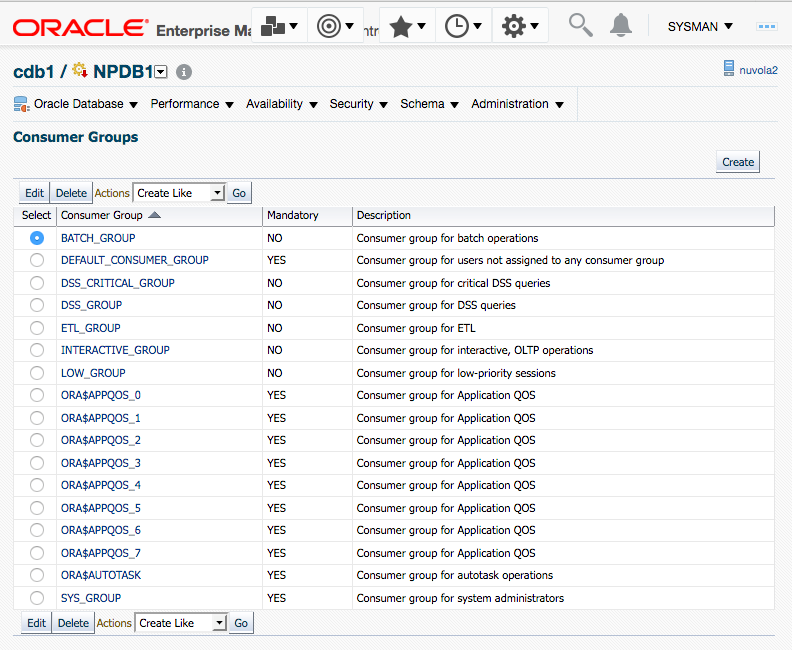Image resolution: width=792 pixels, height=650 pixels.
Task: Open the ORA$AUTOTASK link
Action: [x=101, y=575]
